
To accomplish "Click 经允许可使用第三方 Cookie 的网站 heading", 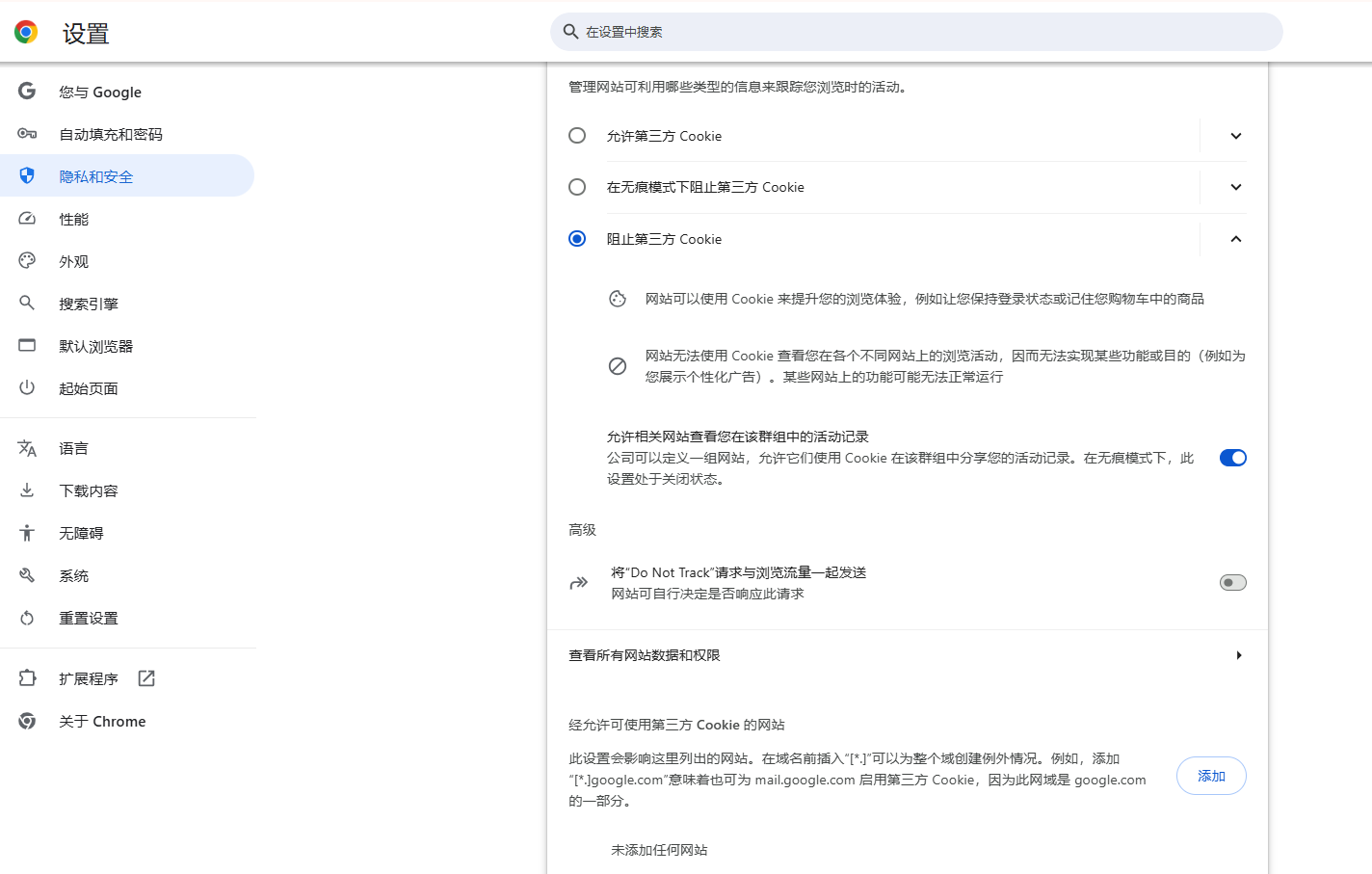I will pyautogui.click(x=676, y=725).
